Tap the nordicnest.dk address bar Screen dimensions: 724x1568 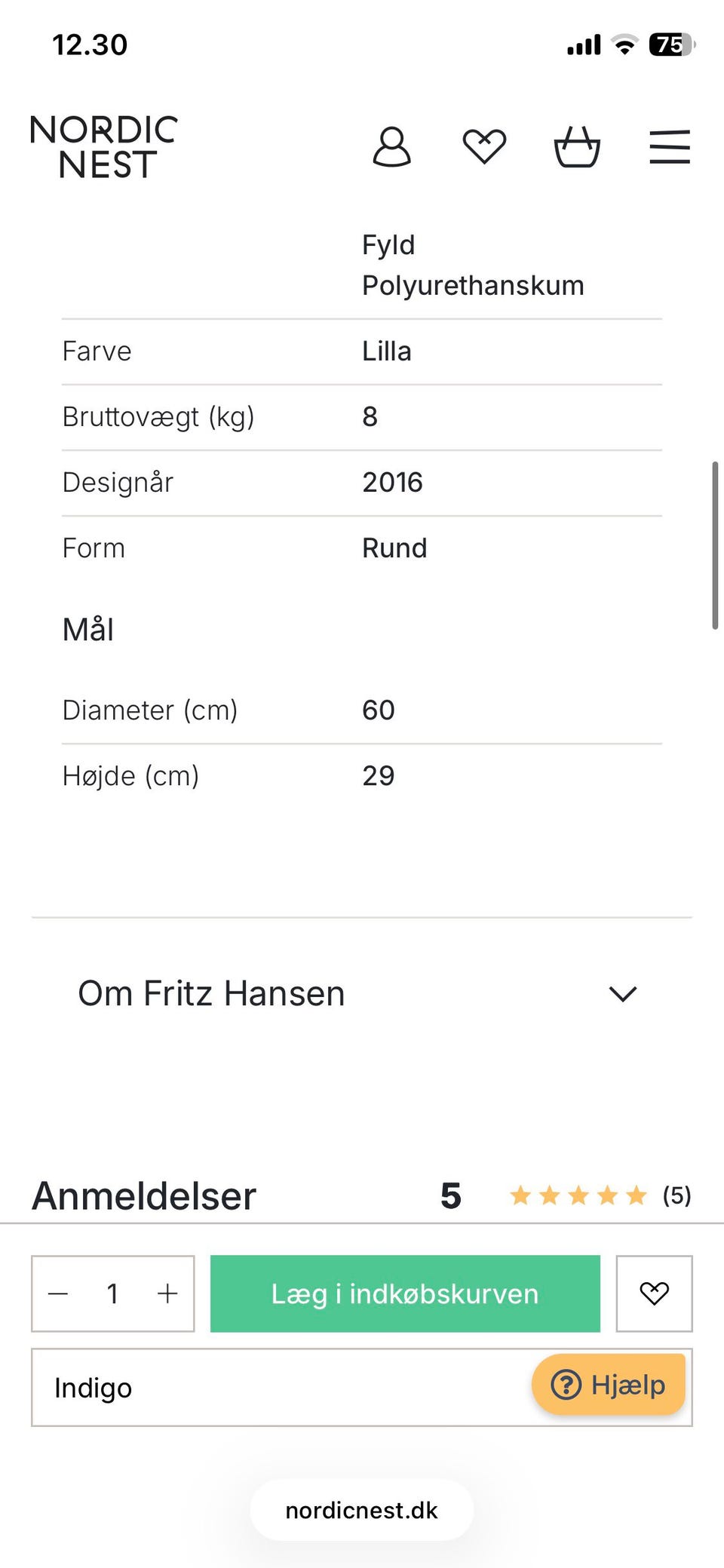pyautogui.click(x=362, y=1510)
